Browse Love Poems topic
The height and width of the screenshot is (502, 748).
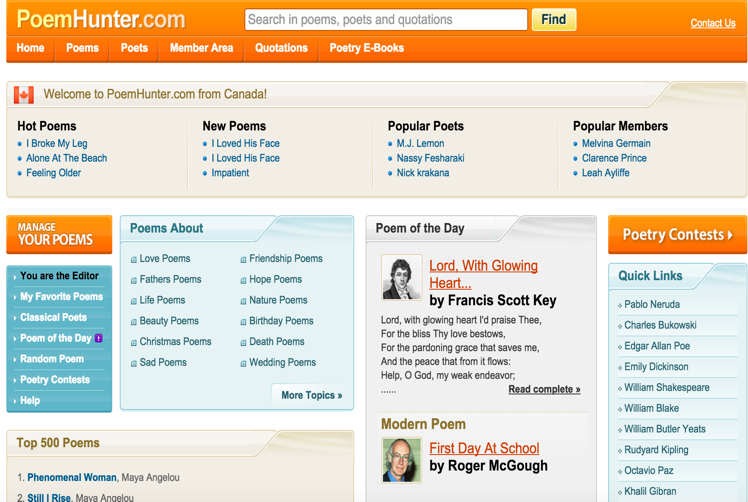(165, 259)
